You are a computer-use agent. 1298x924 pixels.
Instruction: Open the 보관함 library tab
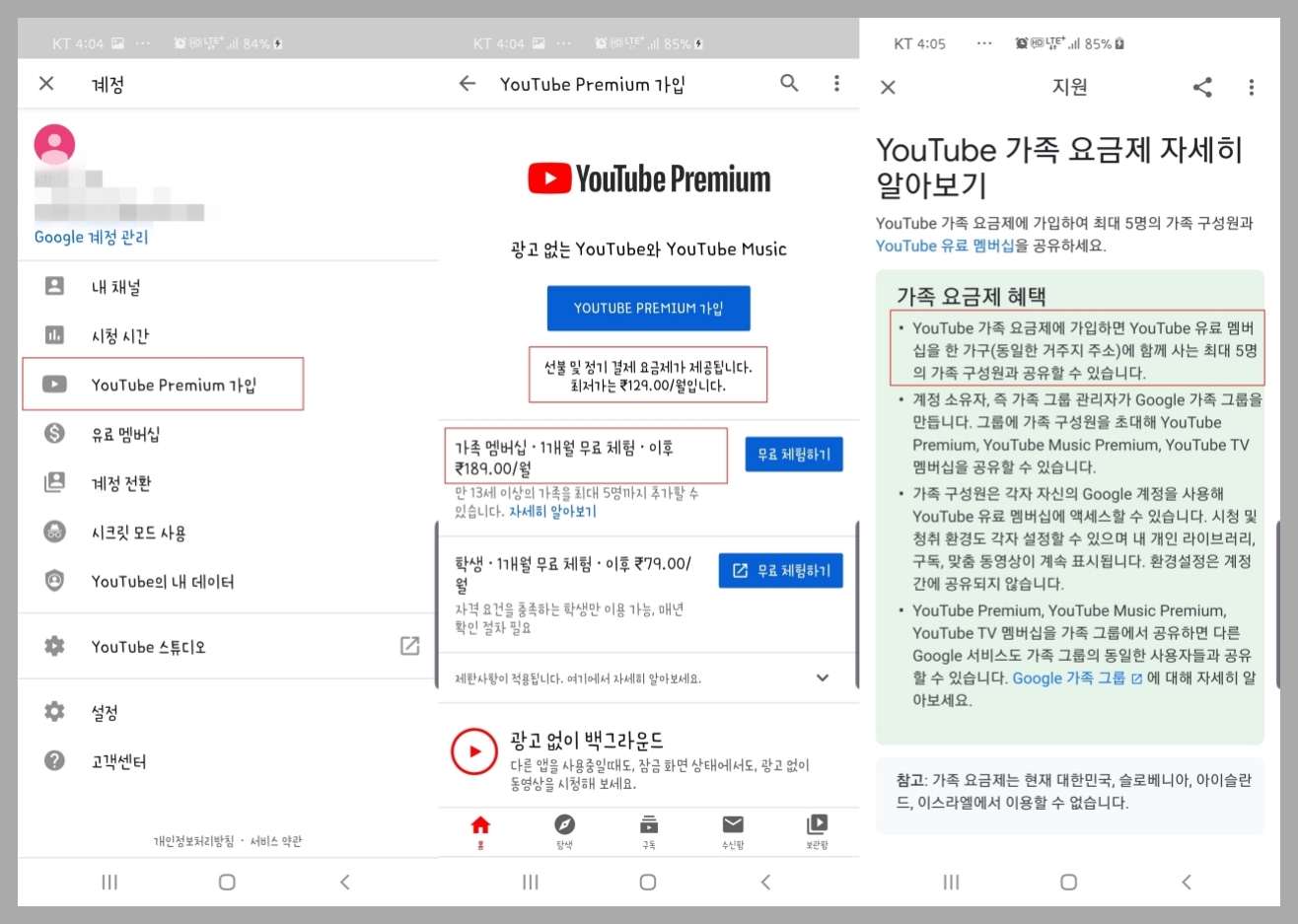817,830
